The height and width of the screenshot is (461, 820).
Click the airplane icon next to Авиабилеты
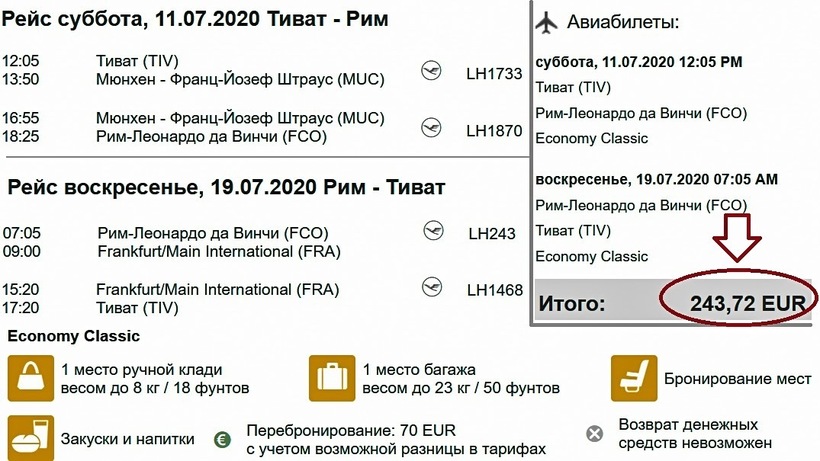point(546,22)
